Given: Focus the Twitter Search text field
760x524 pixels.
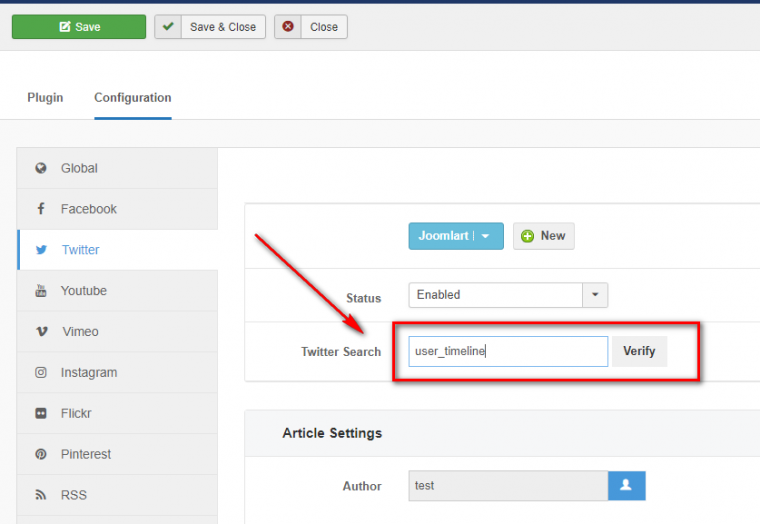Looking at the screenshot, I should pos(508,351).
